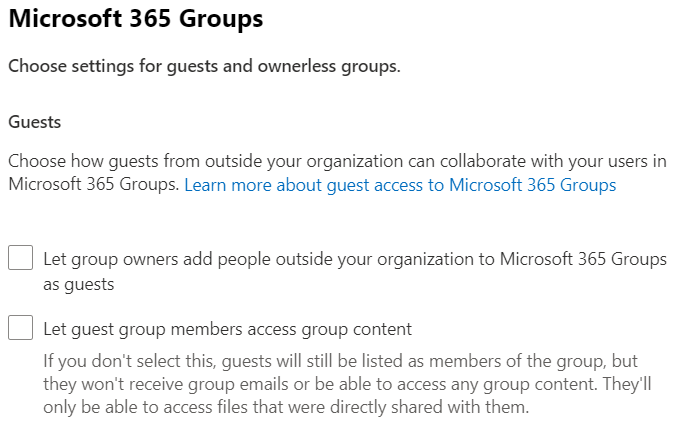Screen dimensions: 685x430
Task: Click the line "they won't receive group emails"
Action: pos(341,383)
